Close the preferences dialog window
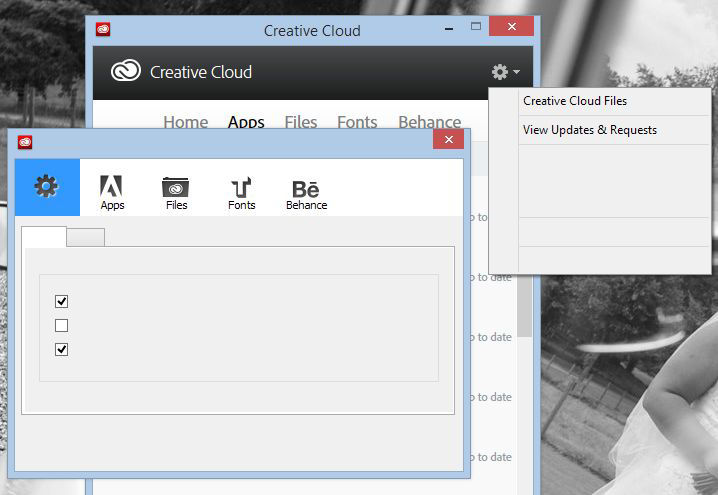718x495 pixels. [x=448, y=139]
